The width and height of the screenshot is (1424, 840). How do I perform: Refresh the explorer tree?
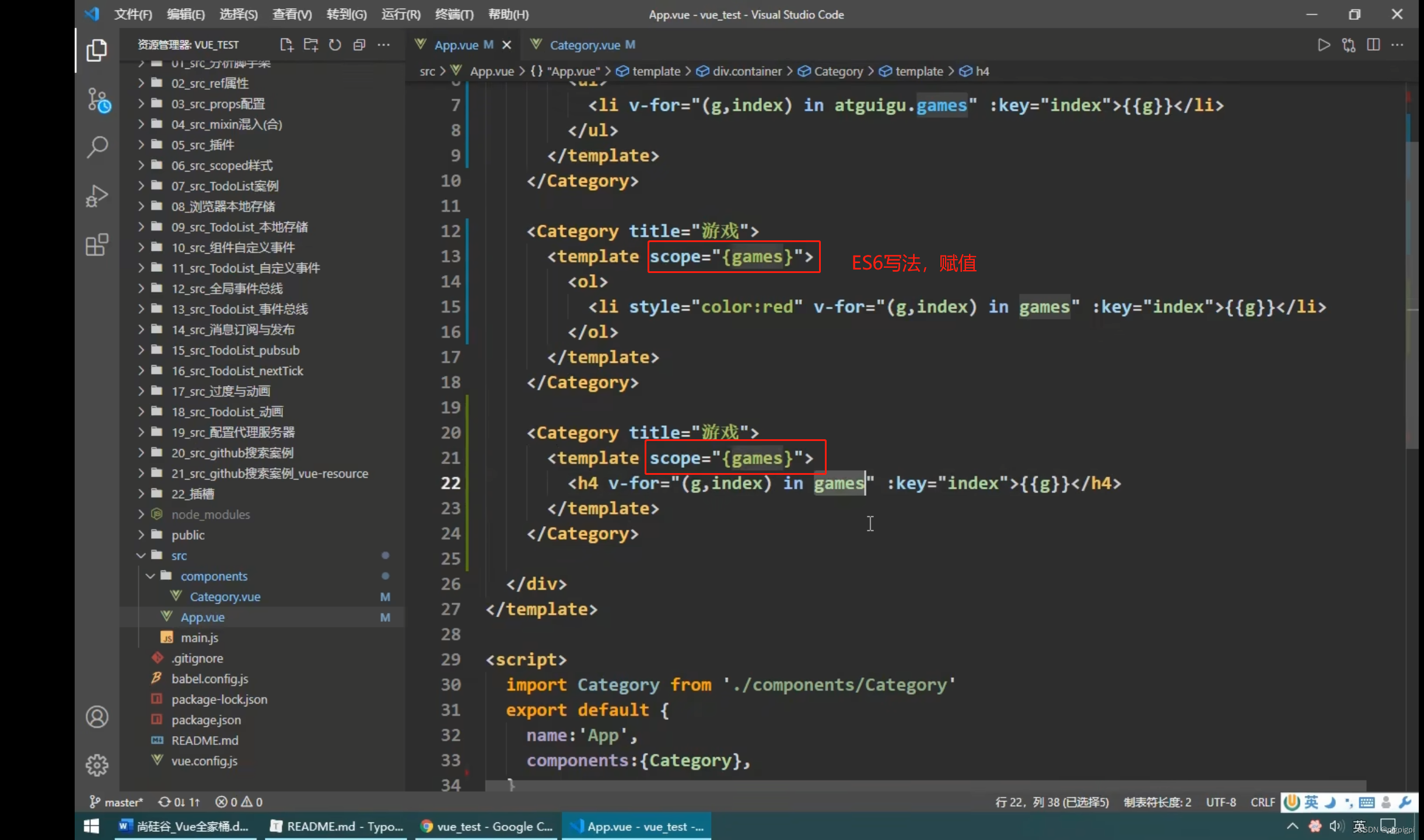335,45
